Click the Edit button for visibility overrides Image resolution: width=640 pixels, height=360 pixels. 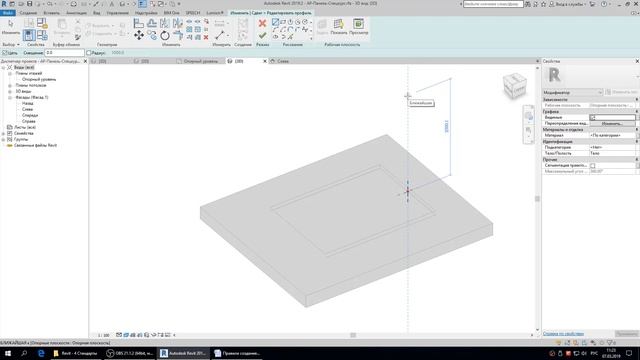coord(612,123)
